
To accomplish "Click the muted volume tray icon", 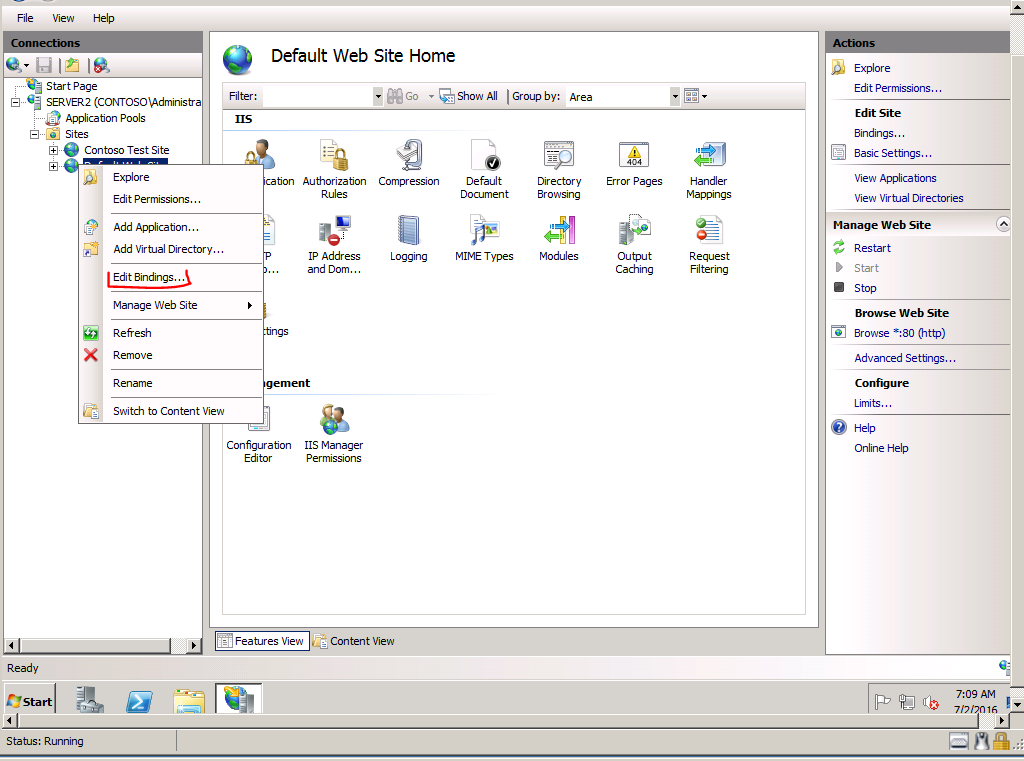I will 931,702.
